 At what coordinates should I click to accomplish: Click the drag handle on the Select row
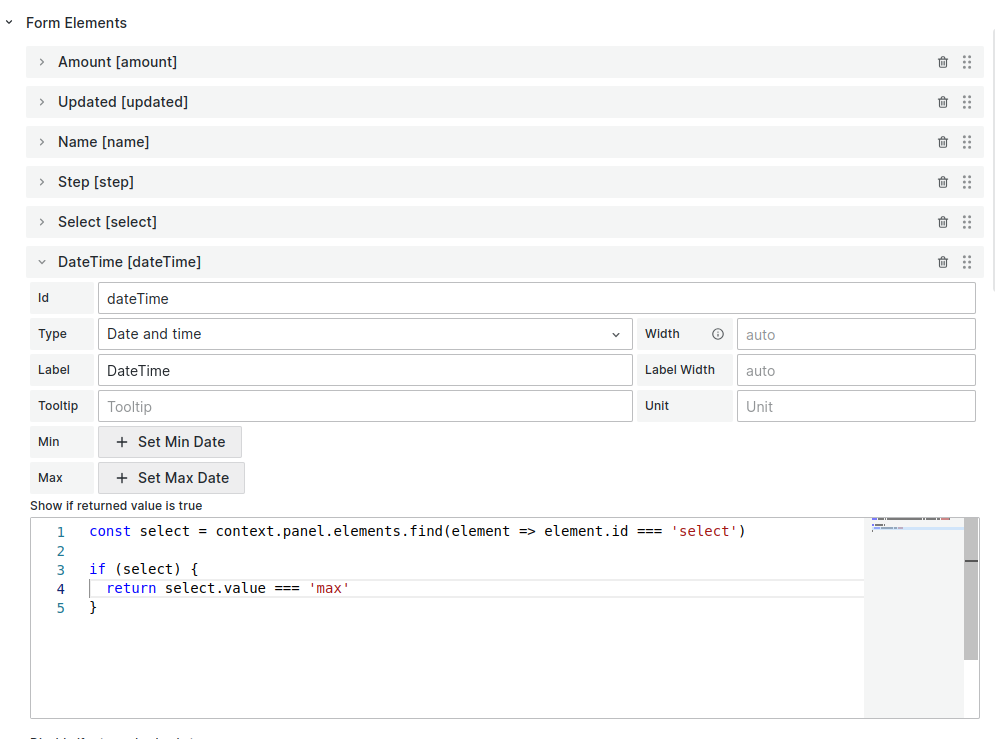966,221
